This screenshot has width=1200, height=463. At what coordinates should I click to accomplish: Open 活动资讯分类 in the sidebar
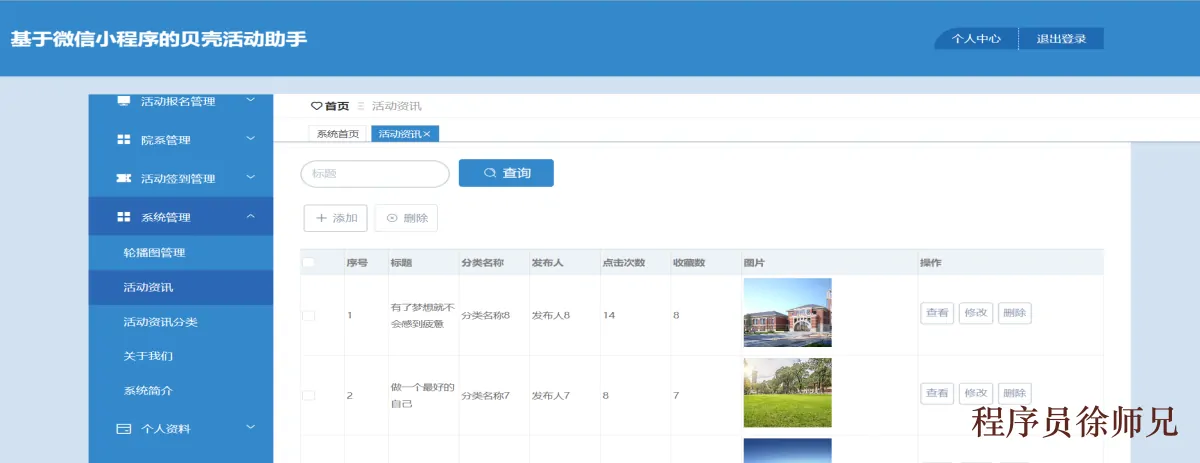[181, 322]
